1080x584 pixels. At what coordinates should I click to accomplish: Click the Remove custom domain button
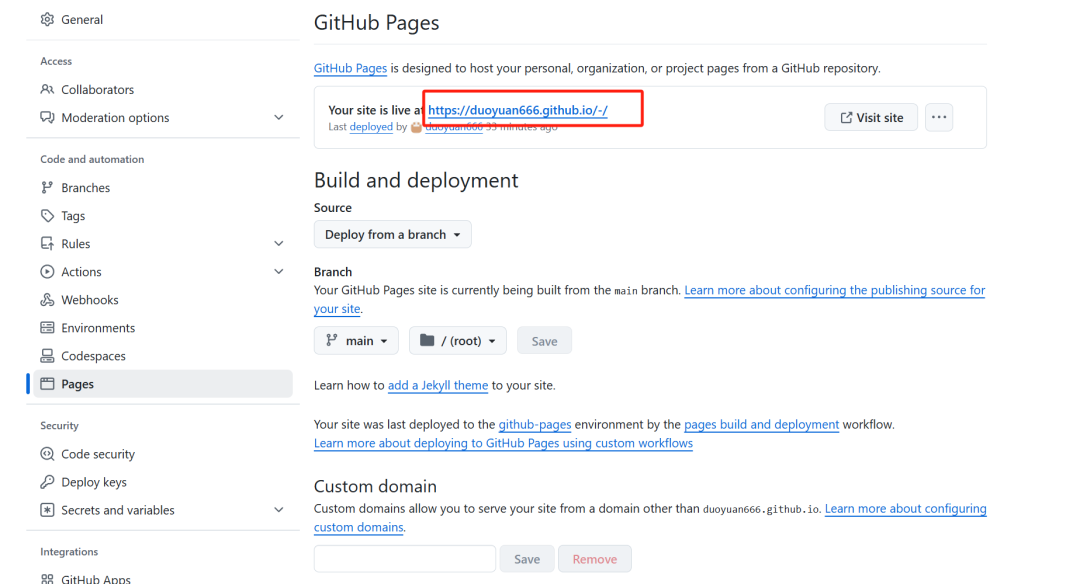594,559
